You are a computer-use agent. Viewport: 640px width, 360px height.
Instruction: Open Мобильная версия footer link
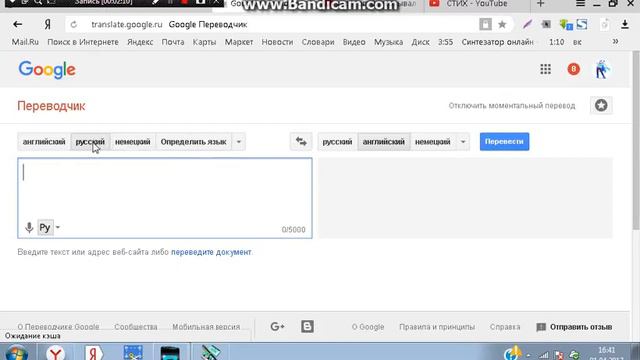[206, 327]
